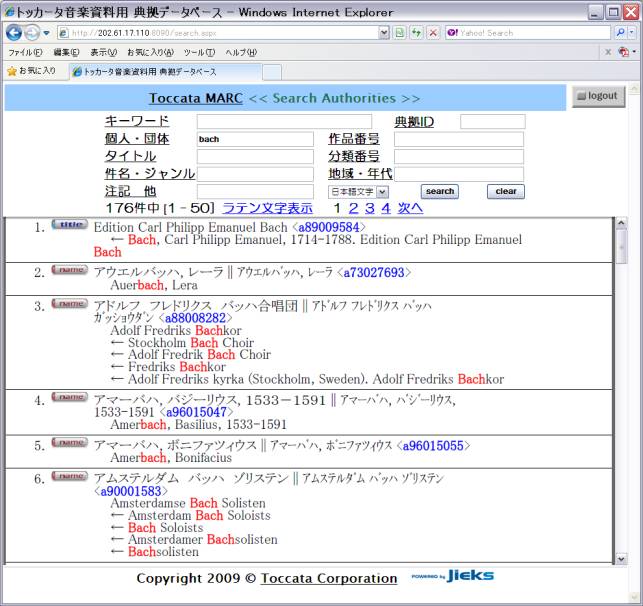Open the ファイル(F) menu
This screenshot has height=606, width=643.
(25, 52)
